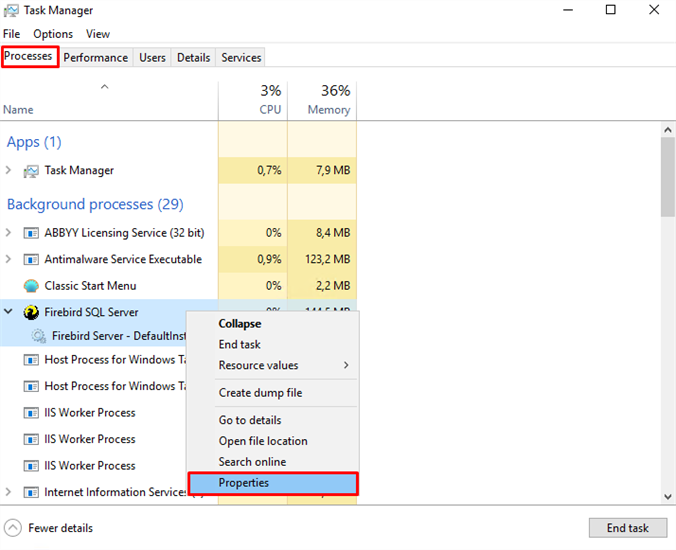Click the Internet Information Services icon
The width and height of the screenshot is (676, 550).
31,492
